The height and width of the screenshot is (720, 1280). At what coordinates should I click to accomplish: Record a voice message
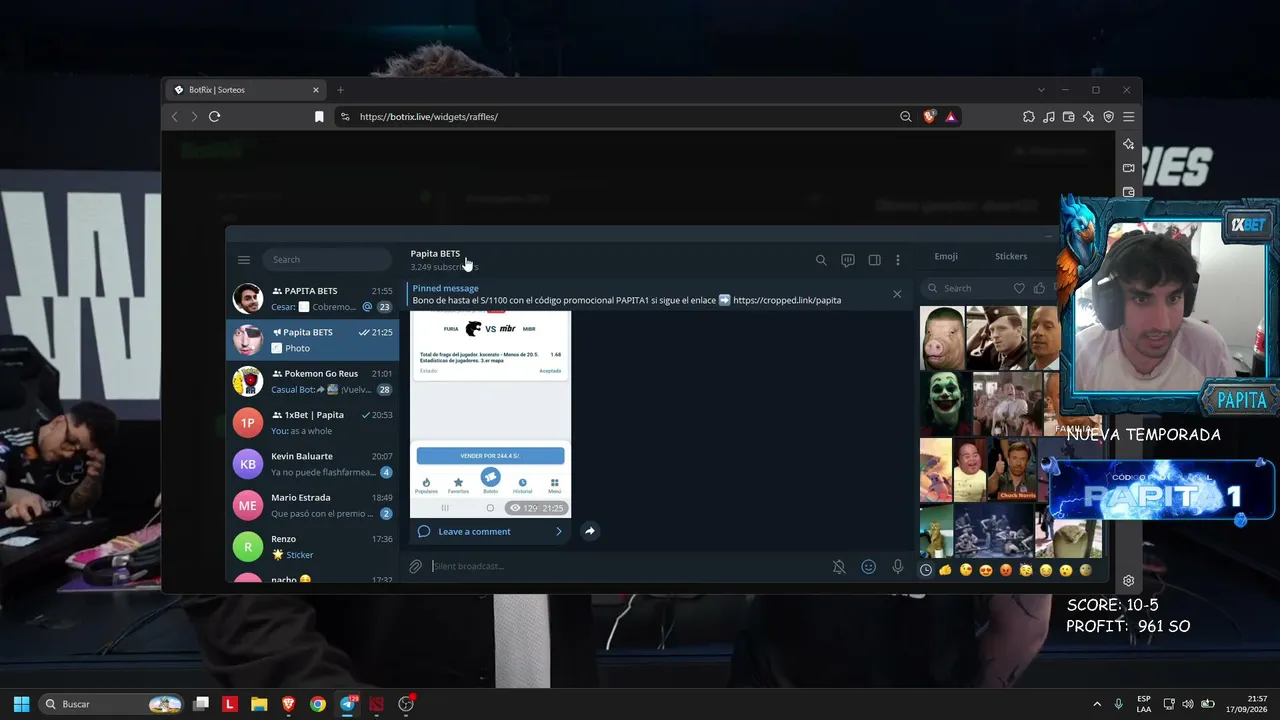tap(898, 567)
